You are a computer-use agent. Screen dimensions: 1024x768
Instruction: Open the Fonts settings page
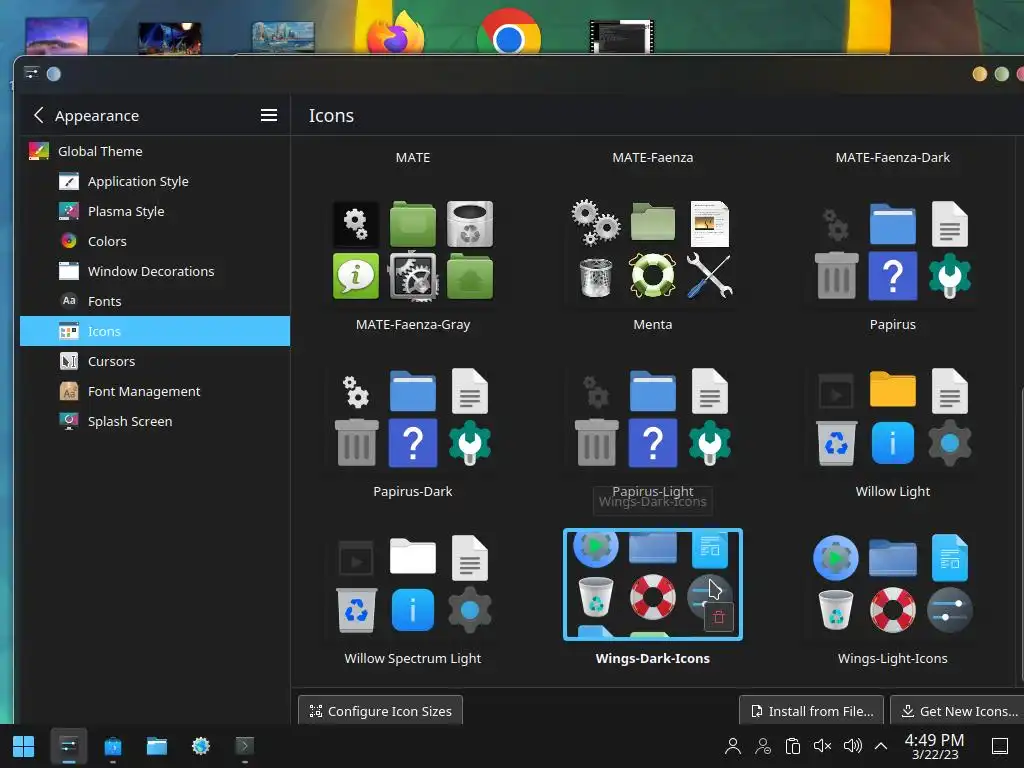coord(155,301)
